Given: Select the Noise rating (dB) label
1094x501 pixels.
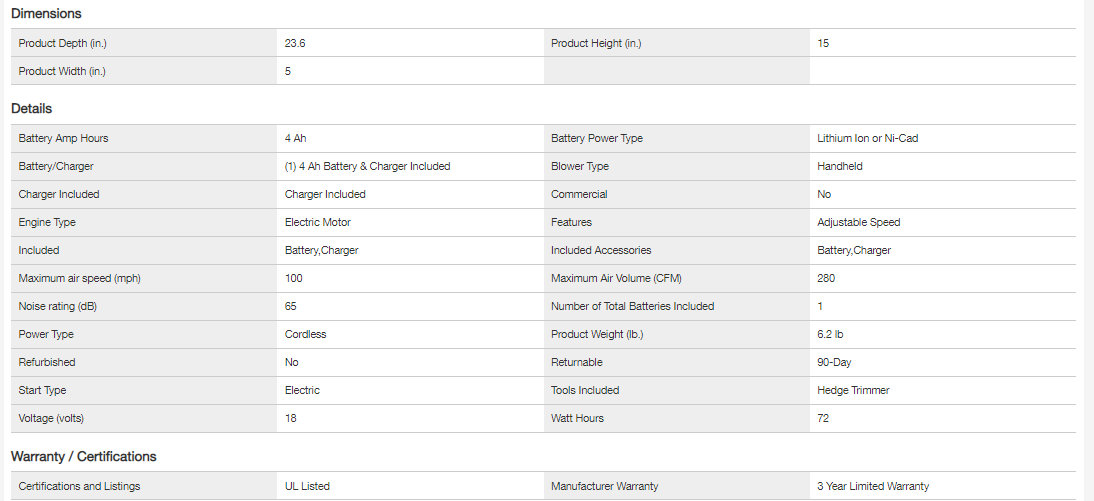Looking at the screenshot, I should (58, 306).
